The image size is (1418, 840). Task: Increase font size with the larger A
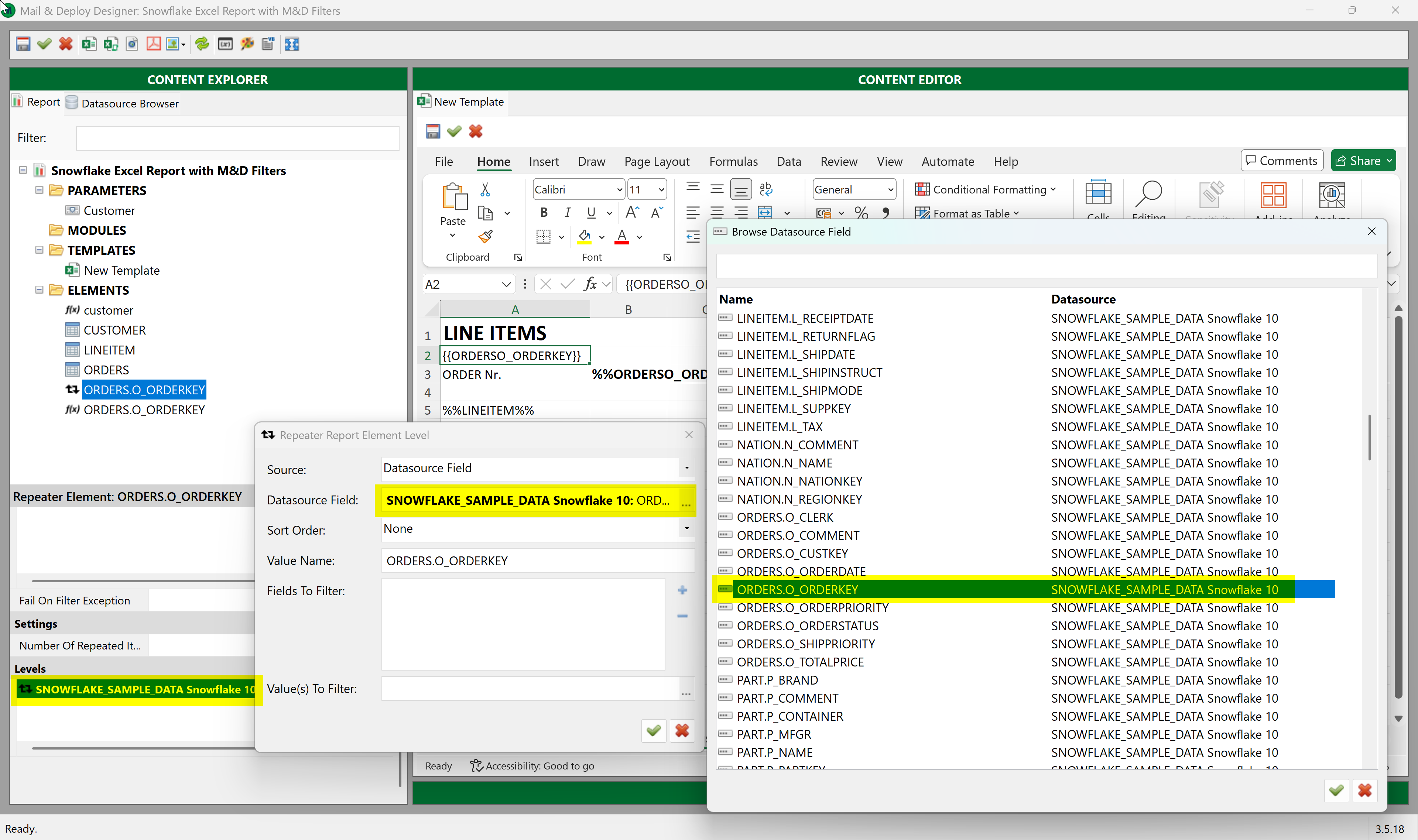click(x=632, y=213)
